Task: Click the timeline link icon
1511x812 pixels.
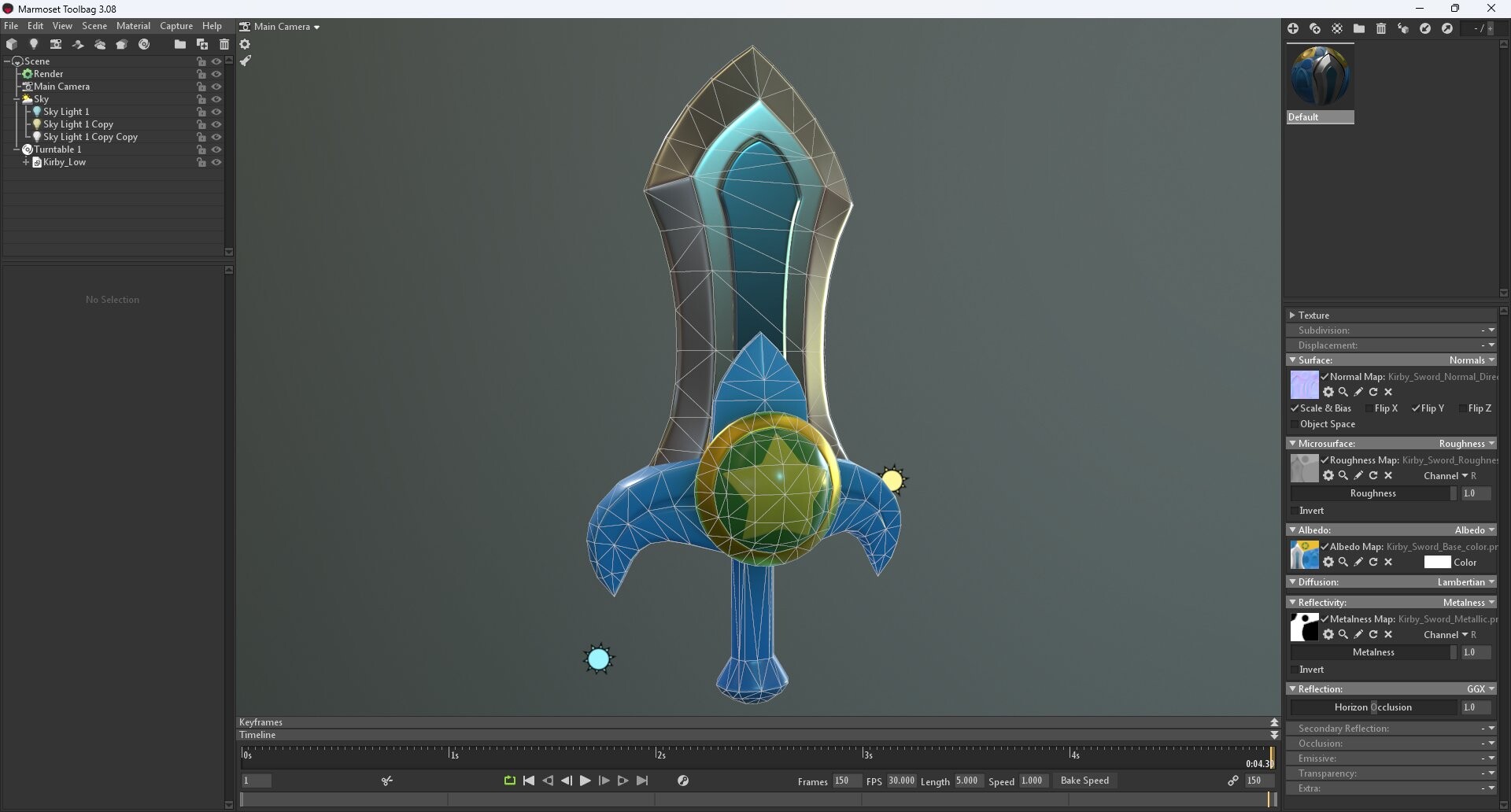Action: point(1233,781)
